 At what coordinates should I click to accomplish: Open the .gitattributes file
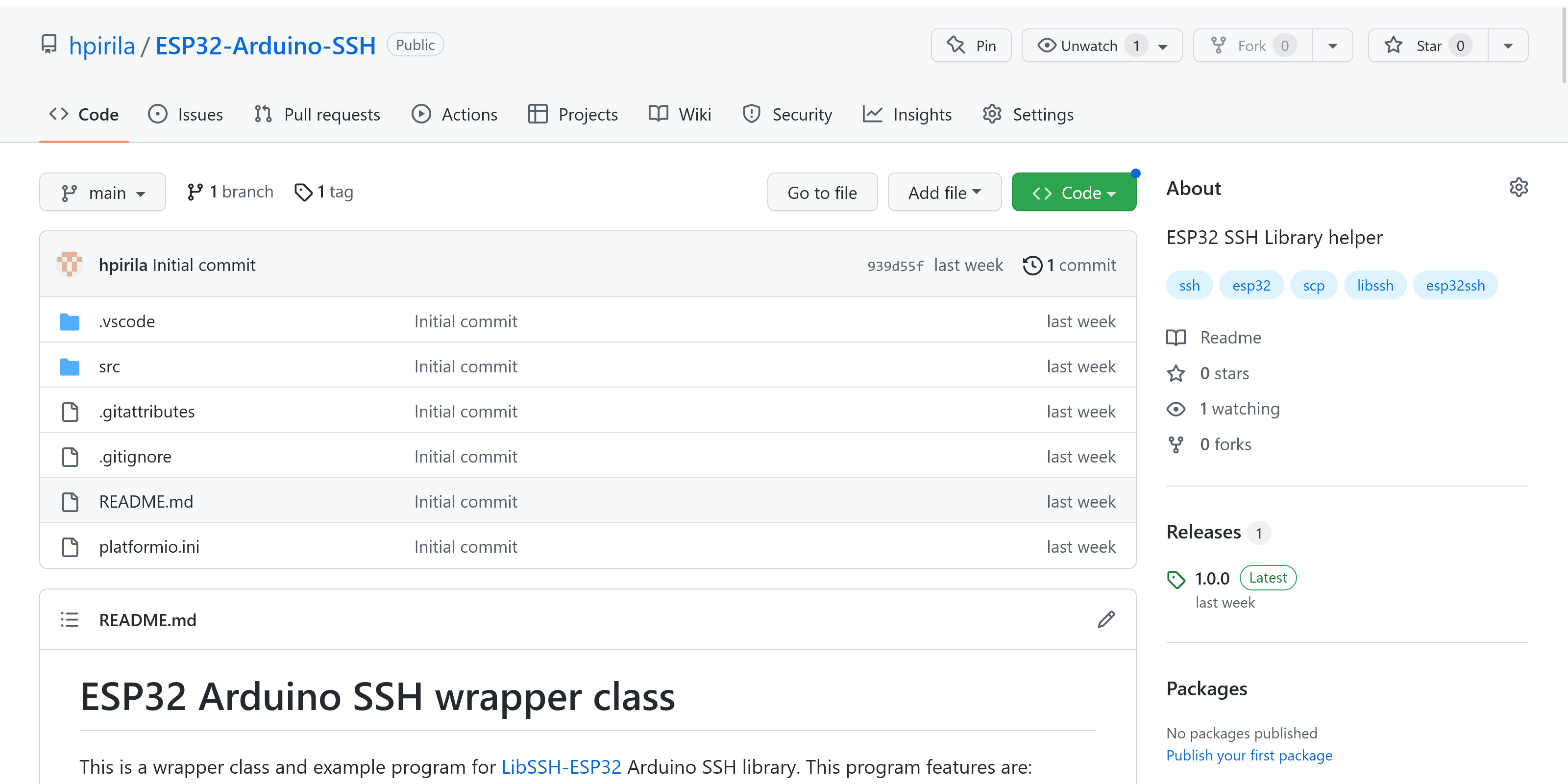point(147,412)
